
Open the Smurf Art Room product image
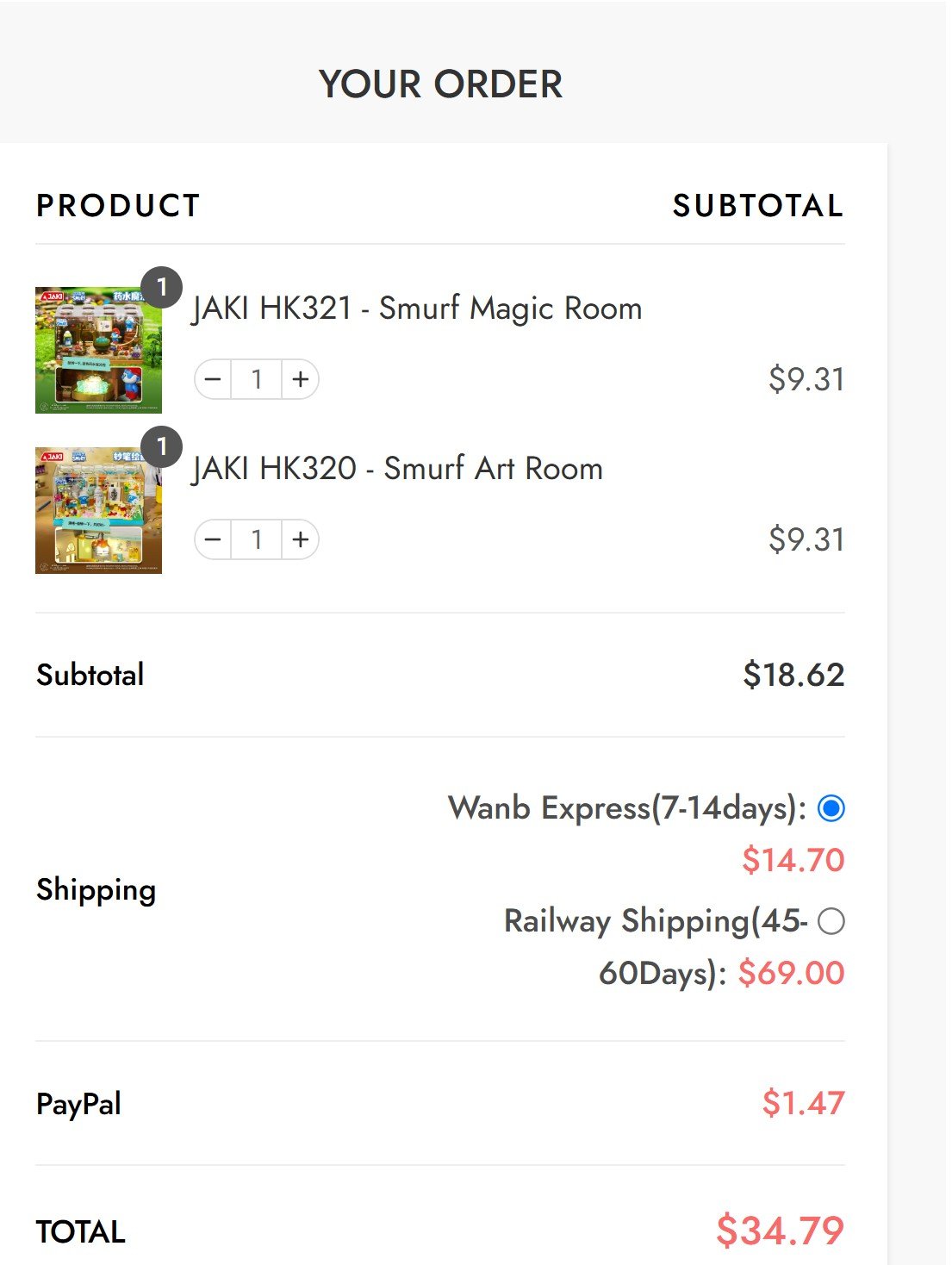point(98,510)
